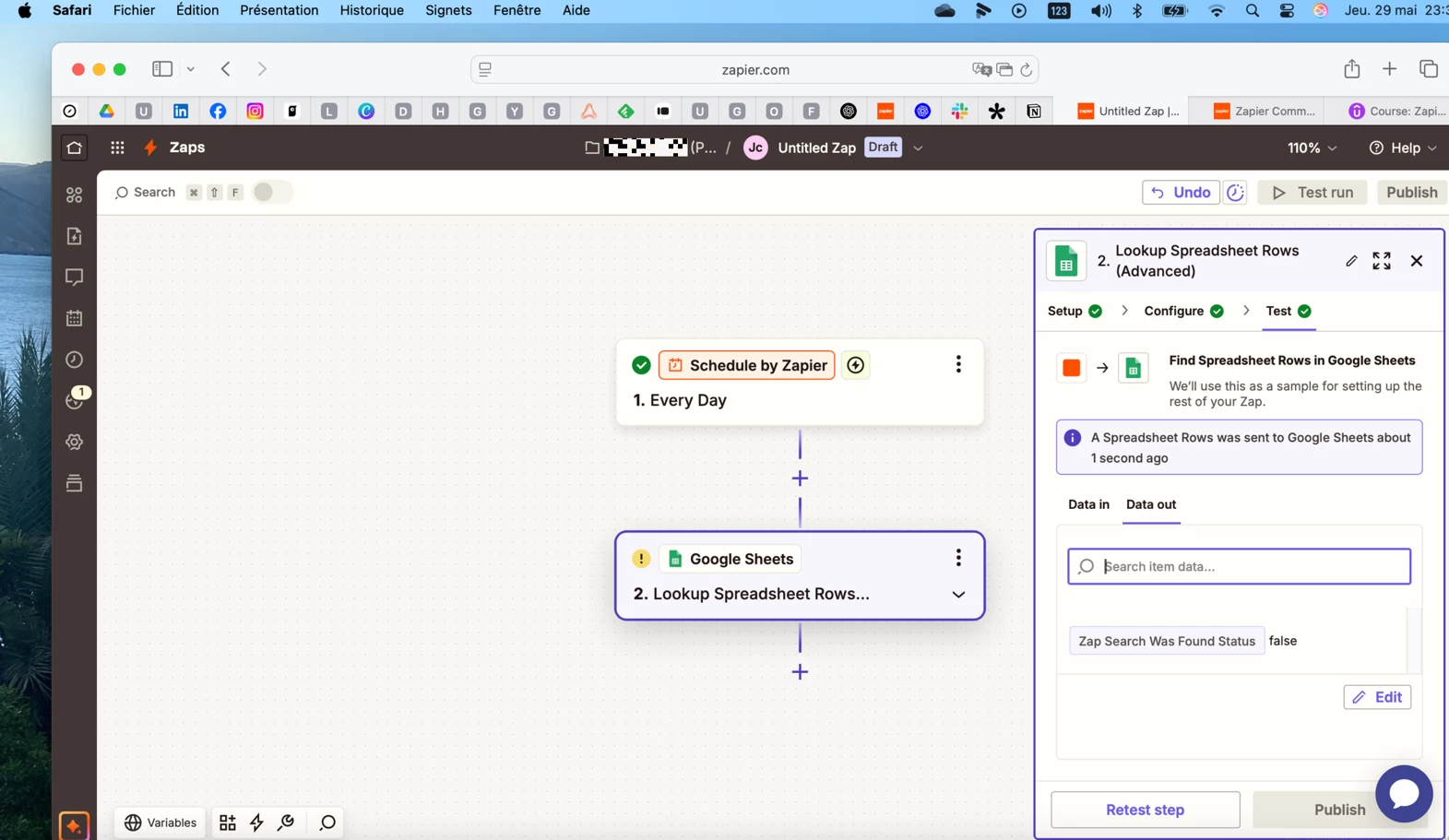Open the Zapier home icon
Viewport: 1449px width, 840px height.
(75, 148)
